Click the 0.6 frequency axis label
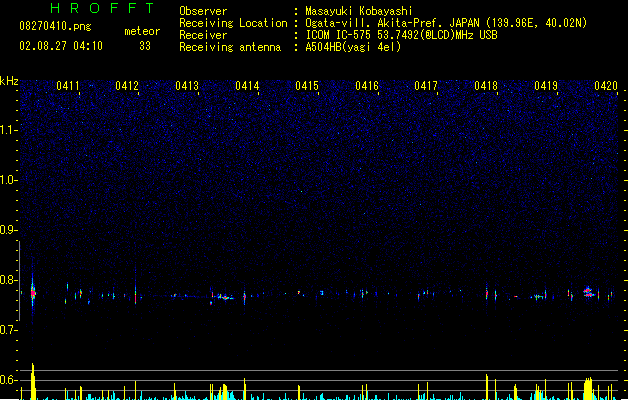The image size is (629, 400). coord(8,380)
